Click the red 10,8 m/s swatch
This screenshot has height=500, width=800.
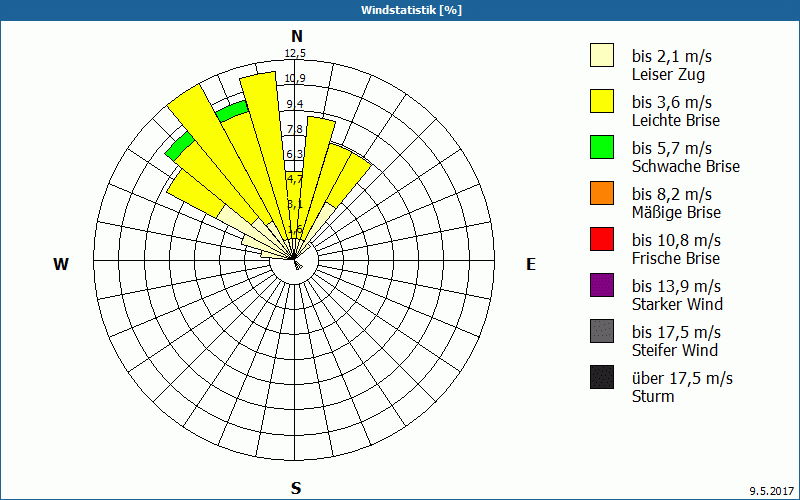602,239
